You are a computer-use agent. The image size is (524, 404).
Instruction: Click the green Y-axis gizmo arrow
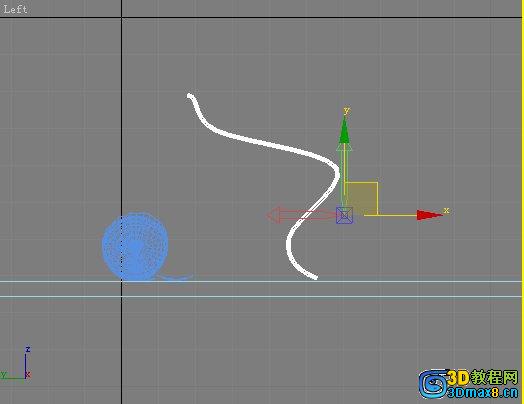point(344,130)
